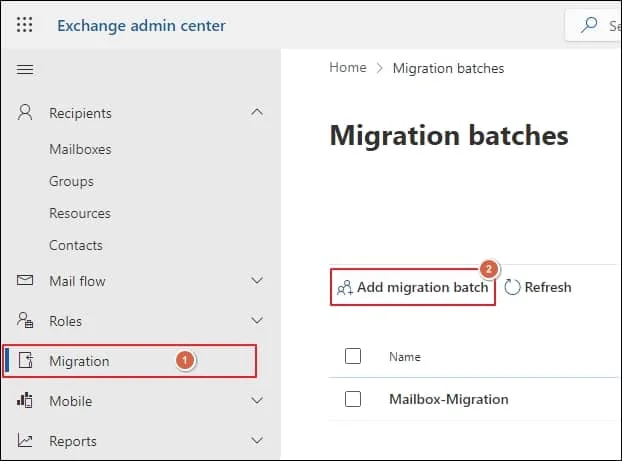
Task: Expand the Reports section chevron
Action: click(257, 441)
